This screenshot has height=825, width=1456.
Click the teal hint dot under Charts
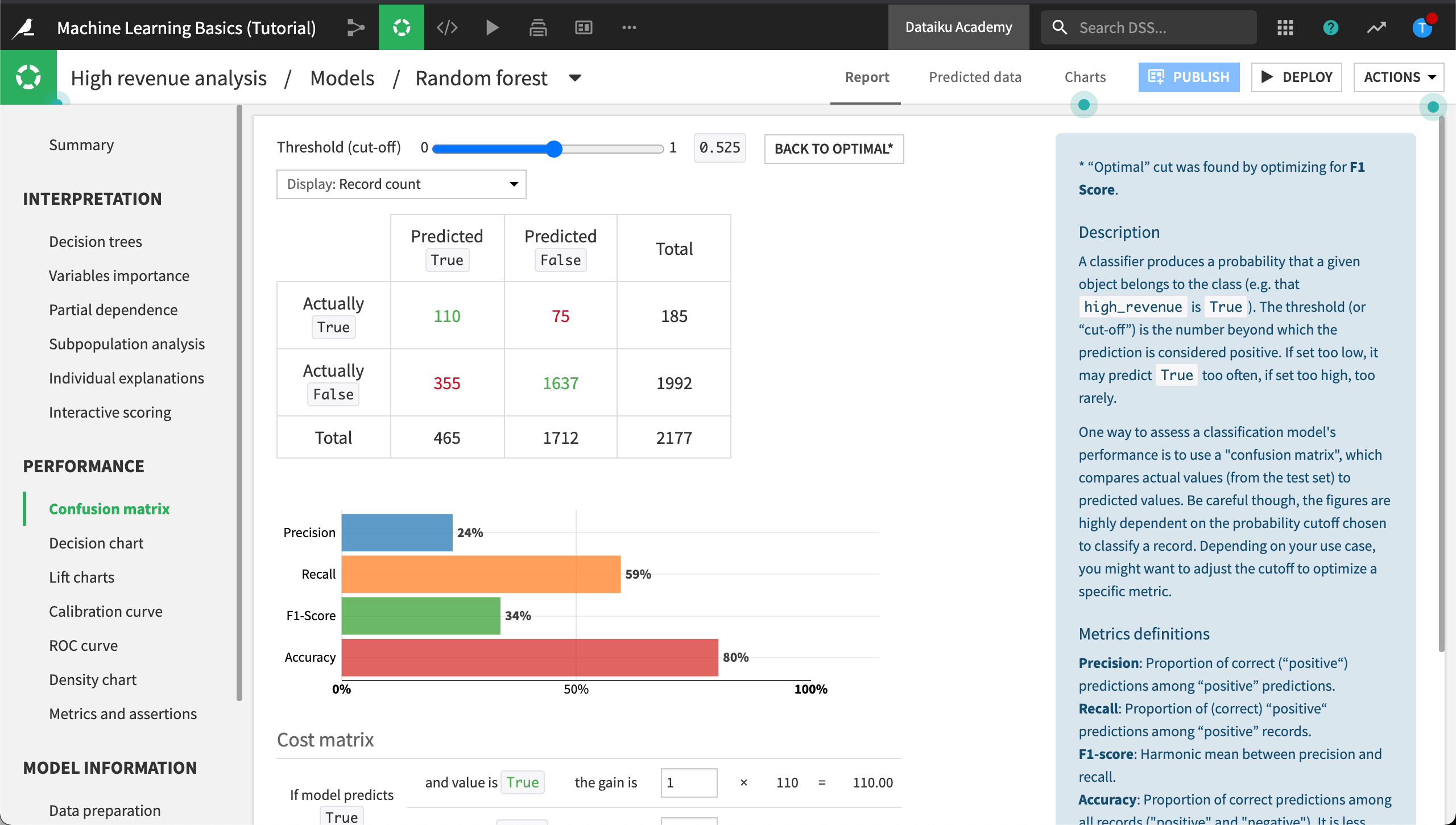point(1084,105)
